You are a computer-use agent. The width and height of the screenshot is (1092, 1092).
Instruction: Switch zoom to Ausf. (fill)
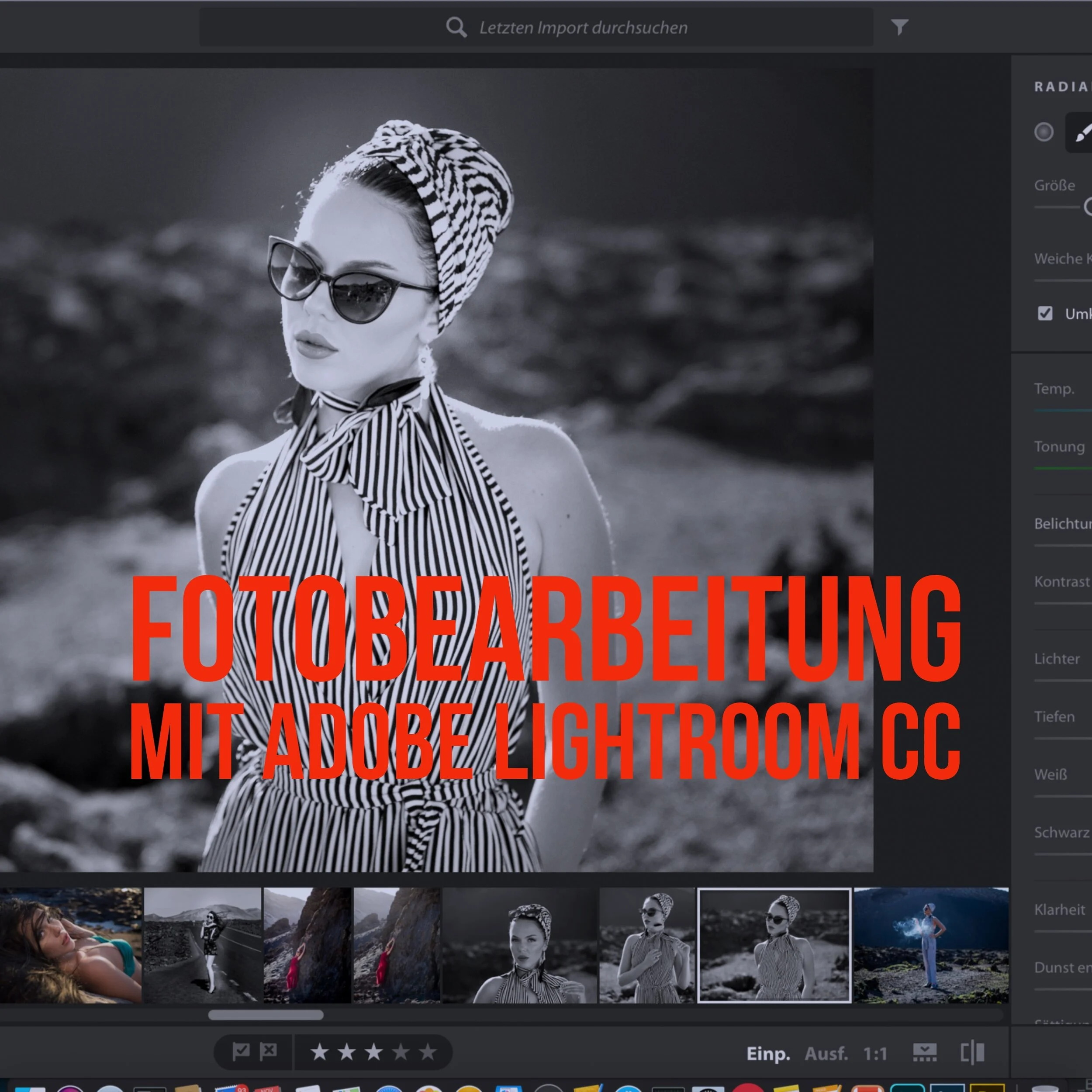point(826,1054)
